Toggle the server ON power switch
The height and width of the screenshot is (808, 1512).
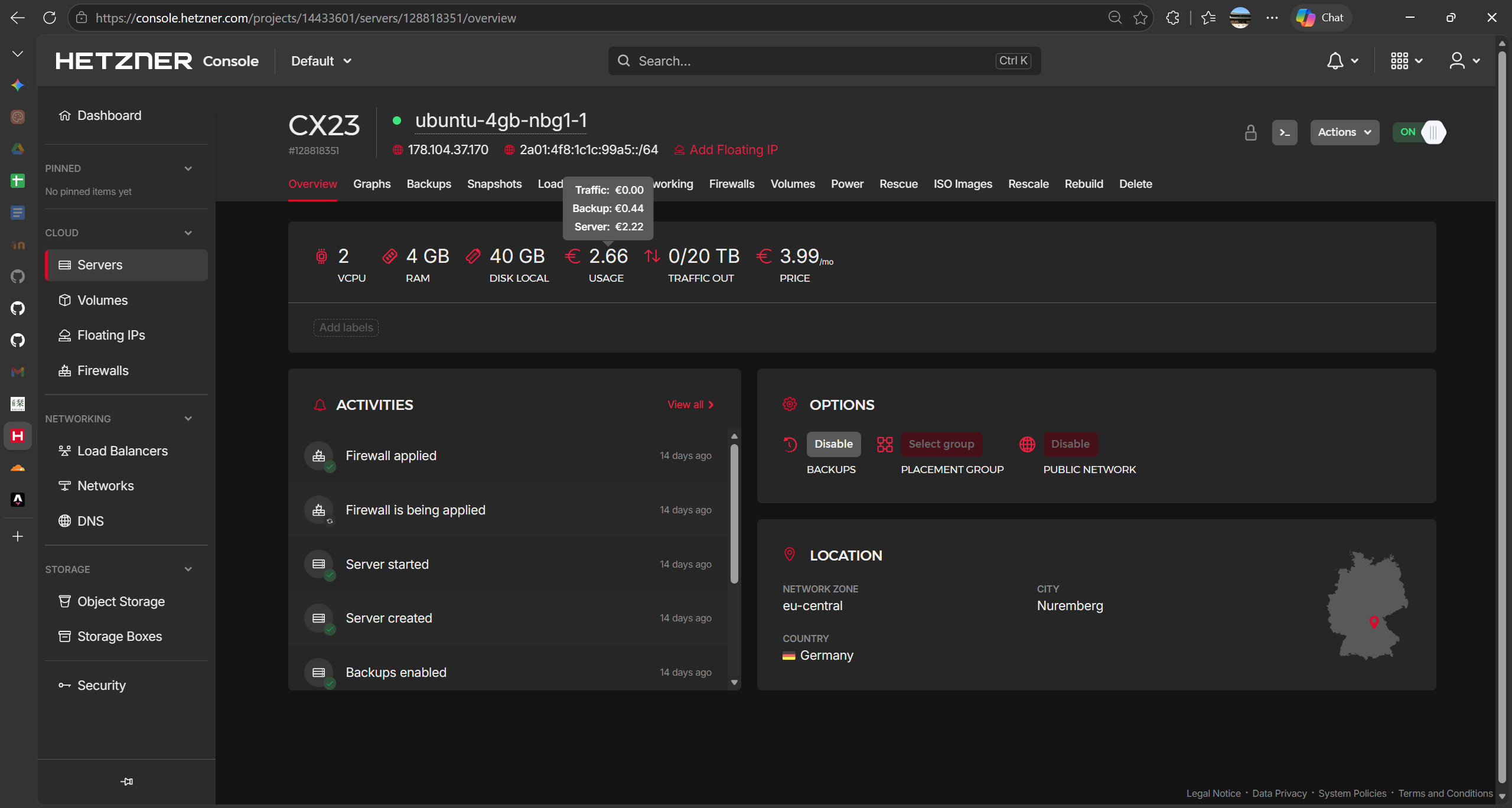pyautogui.click(x=1419, y=132)
